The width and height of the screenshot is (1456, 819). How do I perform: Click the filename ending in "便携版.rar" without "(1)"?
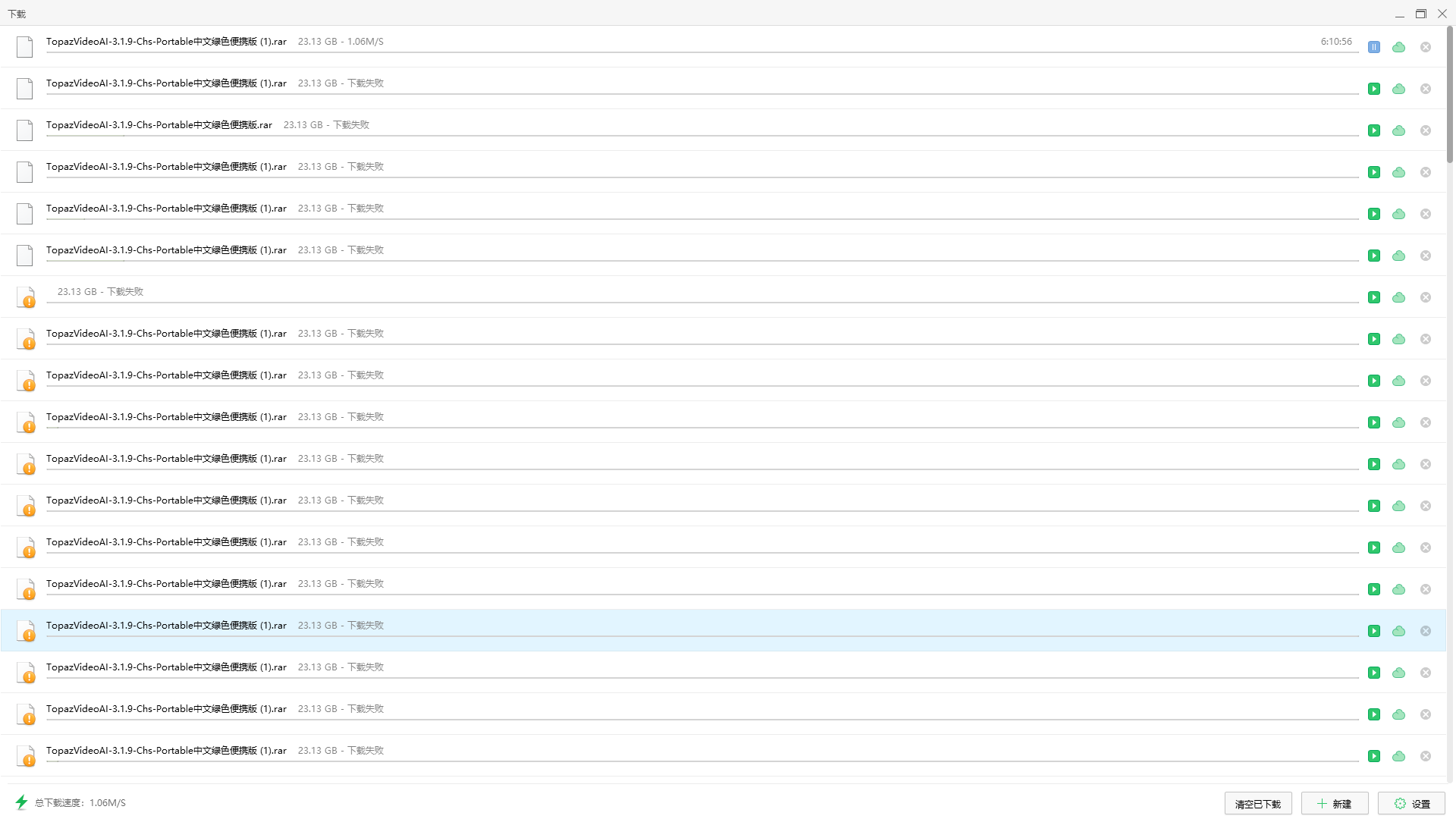[x=159, y=125]
